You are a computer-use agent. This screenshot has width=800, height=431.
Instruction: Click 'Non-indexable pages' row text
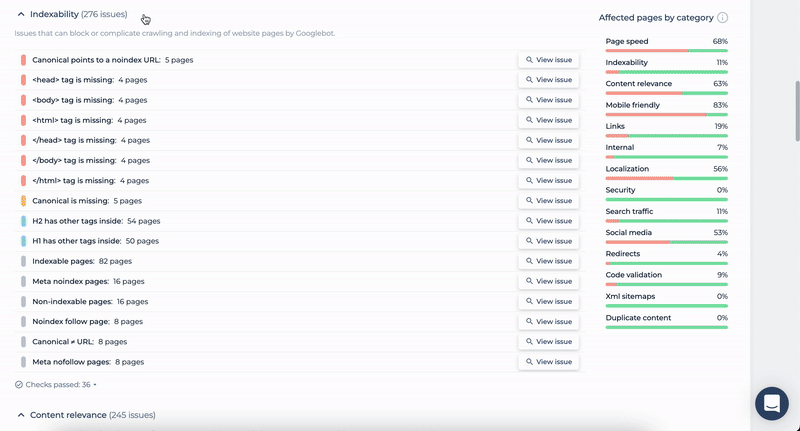point(72,302)
